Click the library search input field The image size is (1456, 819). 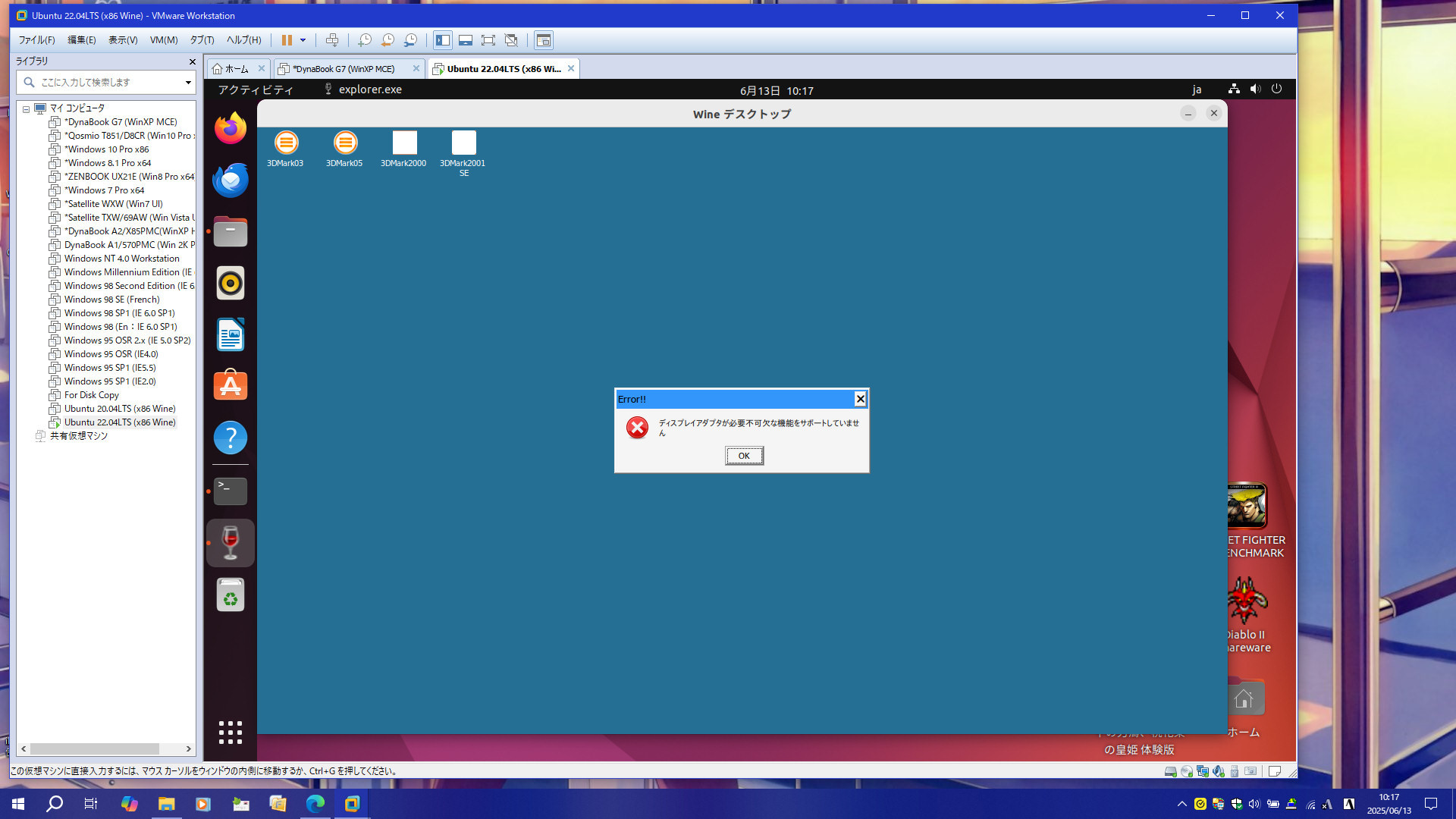click(x=106, y=82)
